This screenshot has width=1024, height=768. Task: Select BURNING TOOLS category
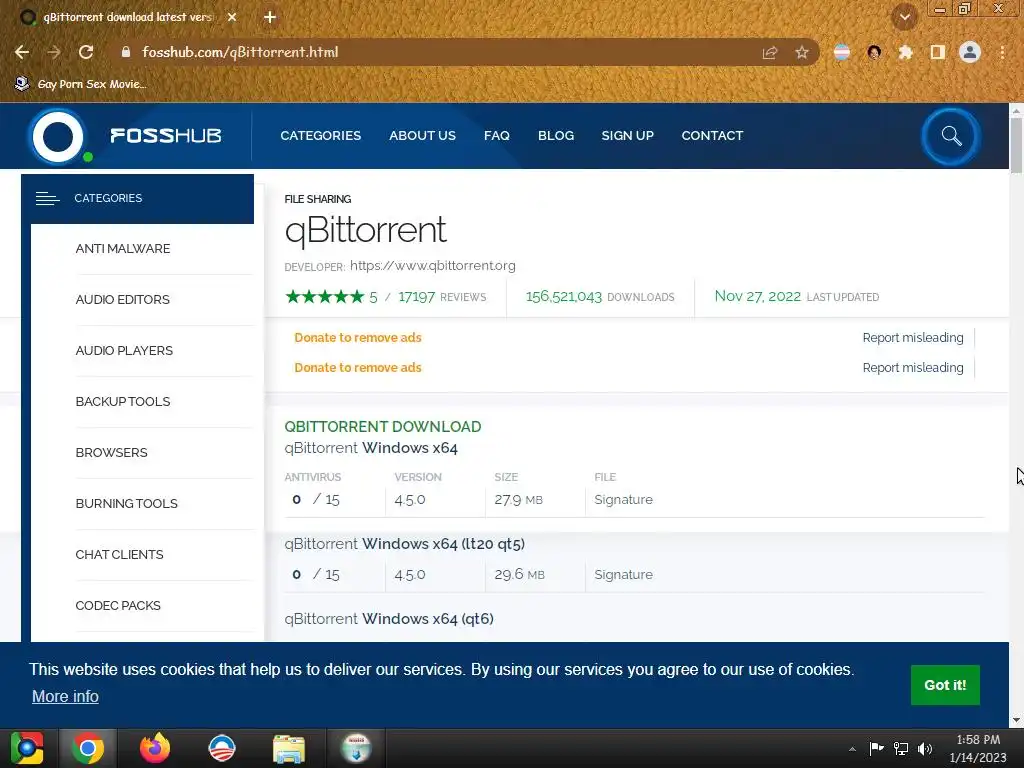coord(127,504)
